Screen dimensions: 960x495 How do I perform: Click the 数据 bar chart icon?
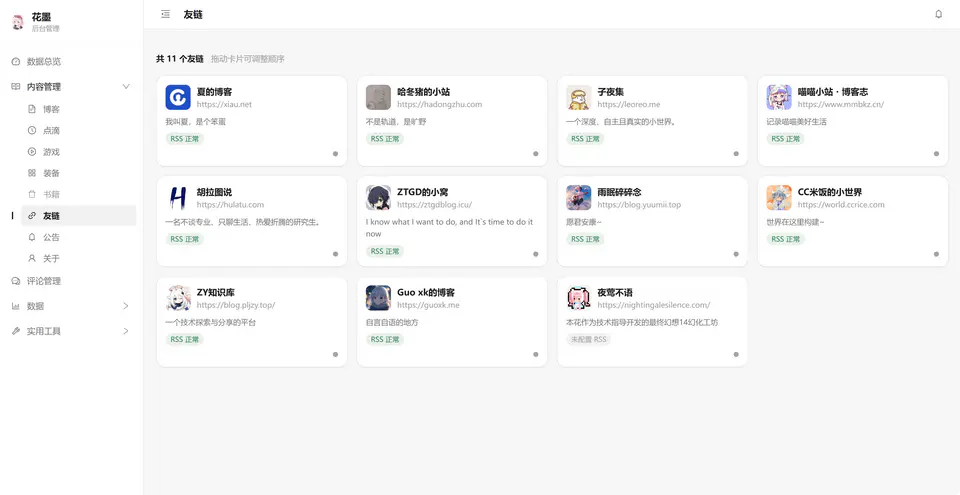click(x=16, y=306)
